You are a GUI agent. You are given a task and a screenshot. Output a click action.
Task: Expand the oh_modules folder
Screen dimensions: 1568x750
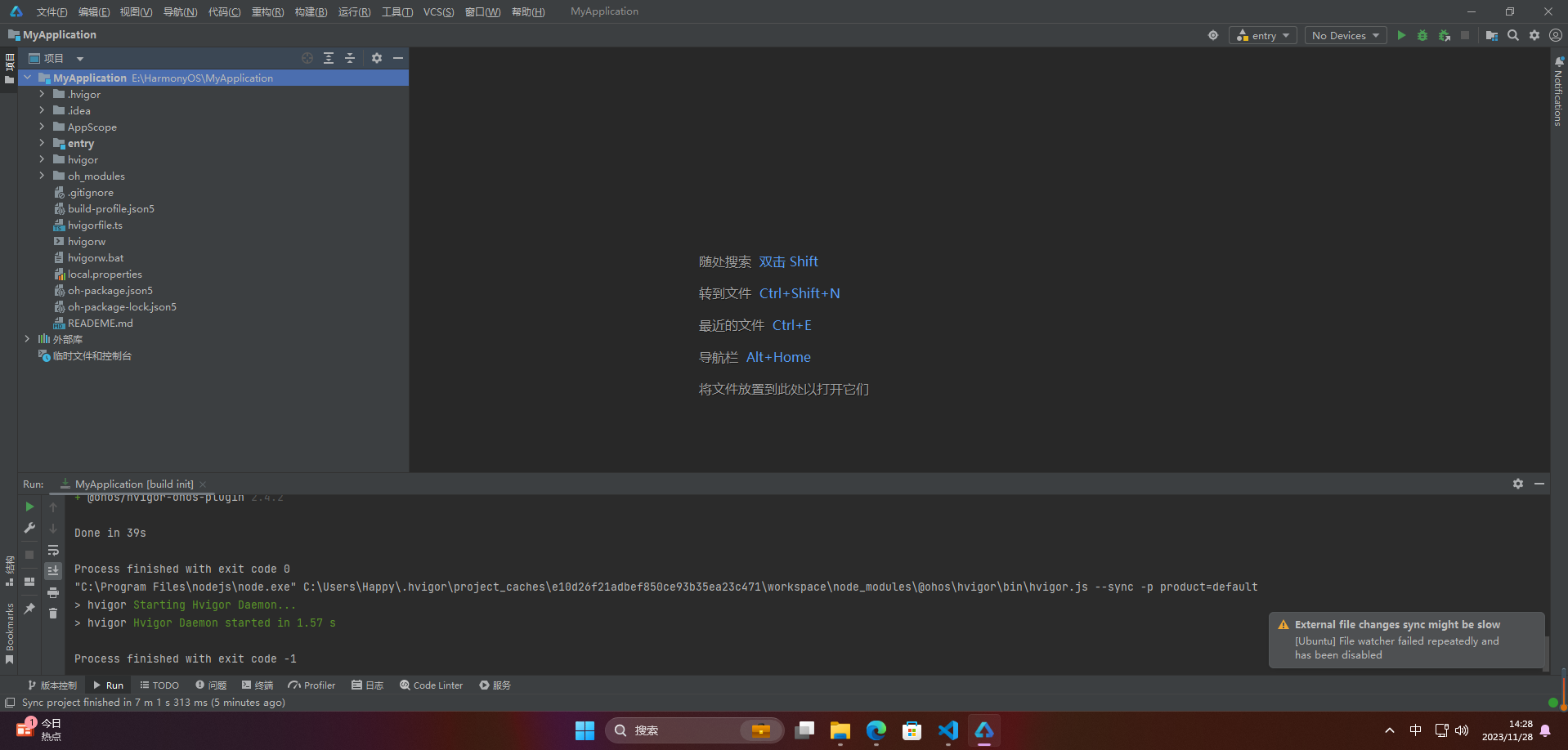pyautogui.click(x=42, y=176)
